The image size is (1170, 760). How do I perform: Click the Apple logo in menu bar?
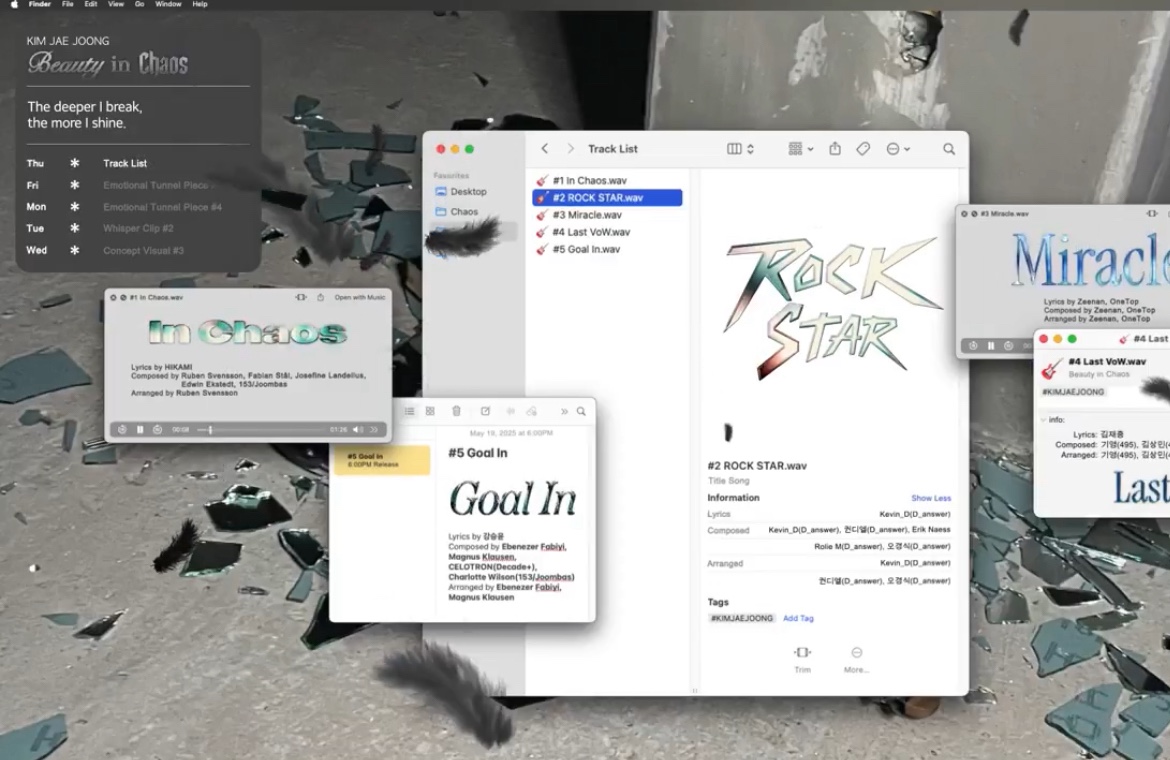13,5
